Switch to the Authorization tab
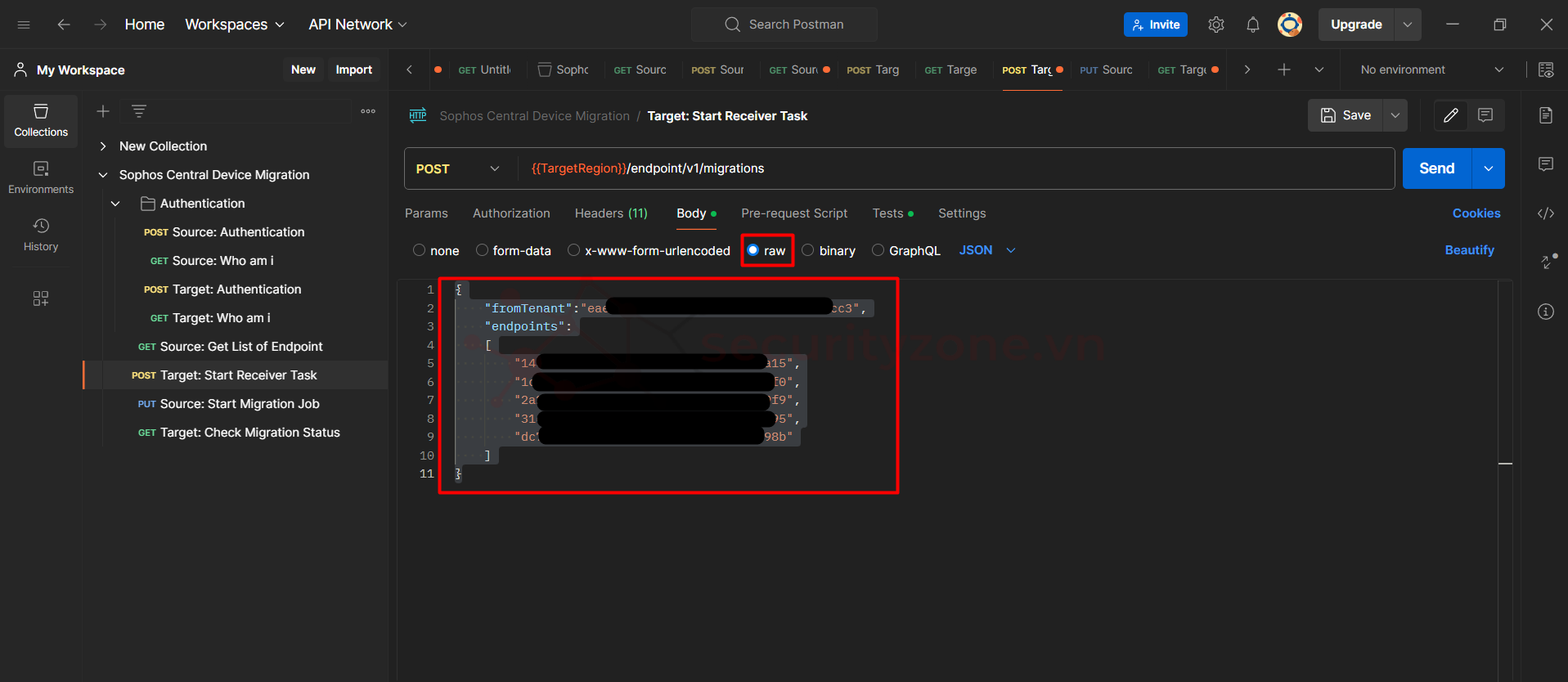The width and height of the screenshot is (1568, 682). pos(511,213)
